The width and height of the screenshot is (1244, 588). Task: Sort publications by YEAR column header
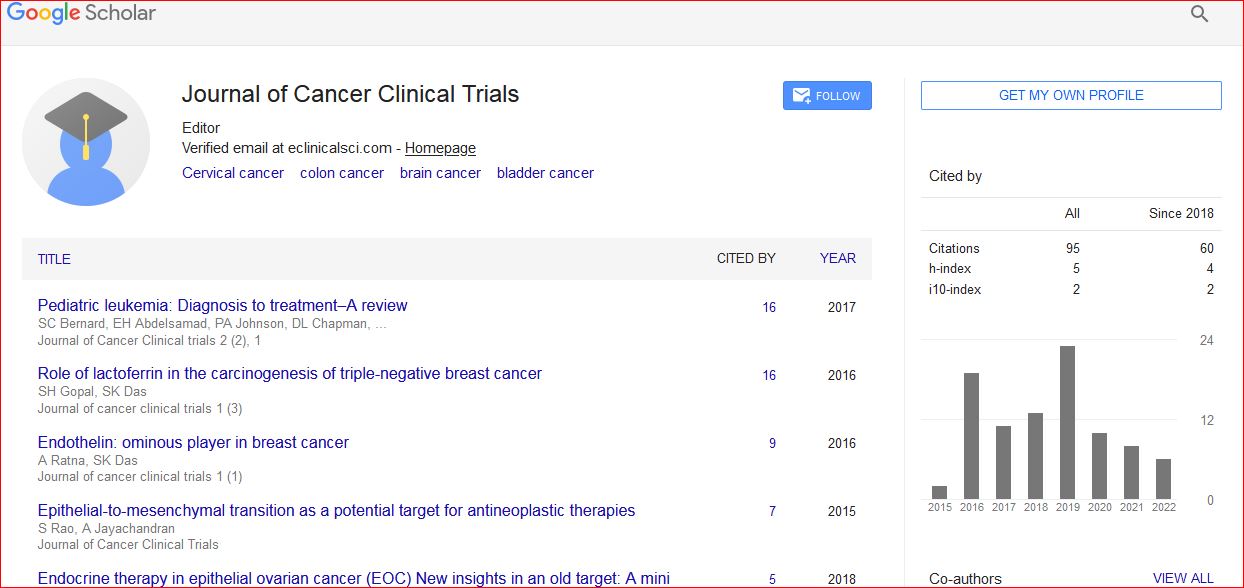click(838, 258)
